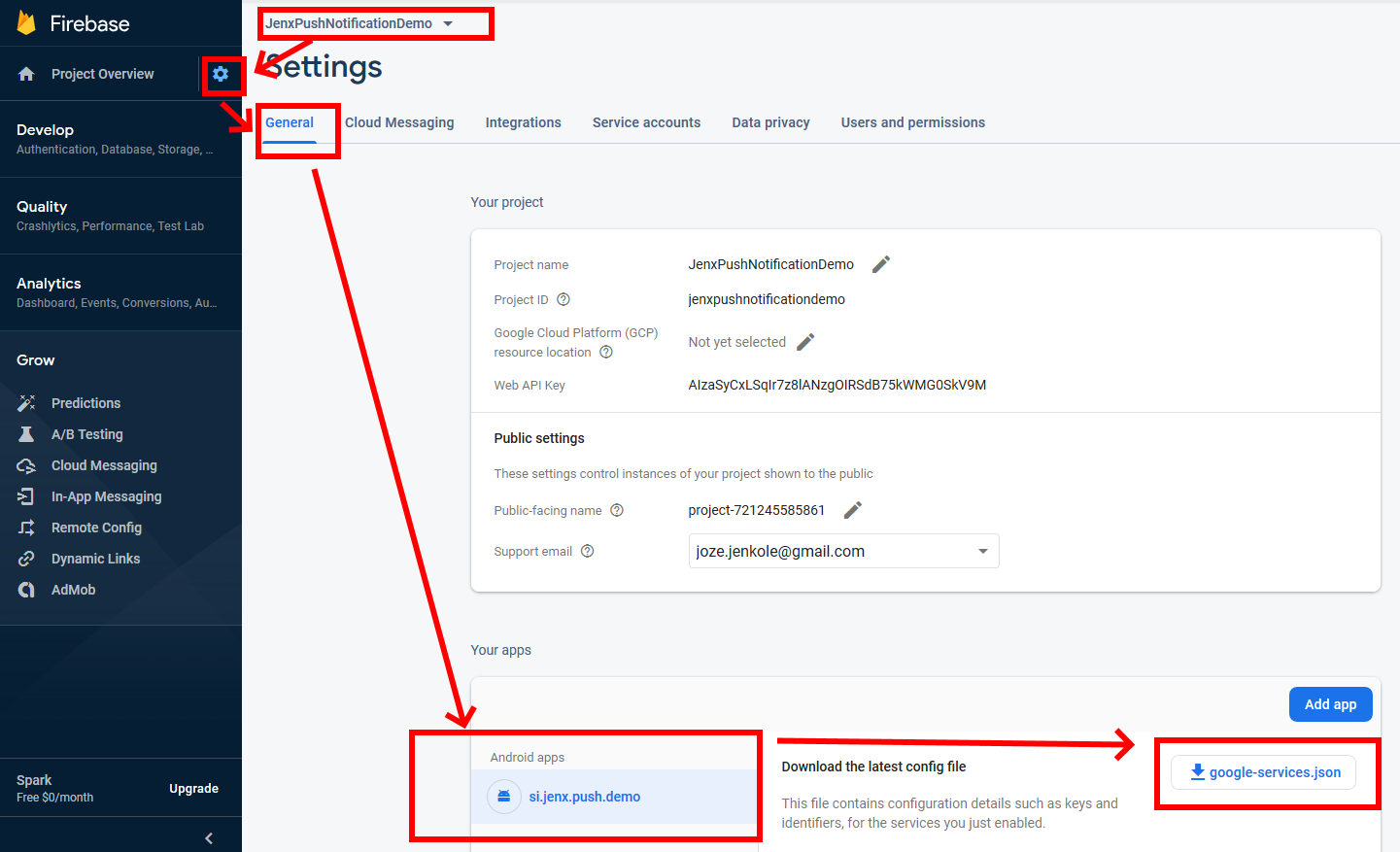The width and height of the screenshot is (1400, 852).
Task: Click the Firebase flame logo
Action: coord(24,22)
